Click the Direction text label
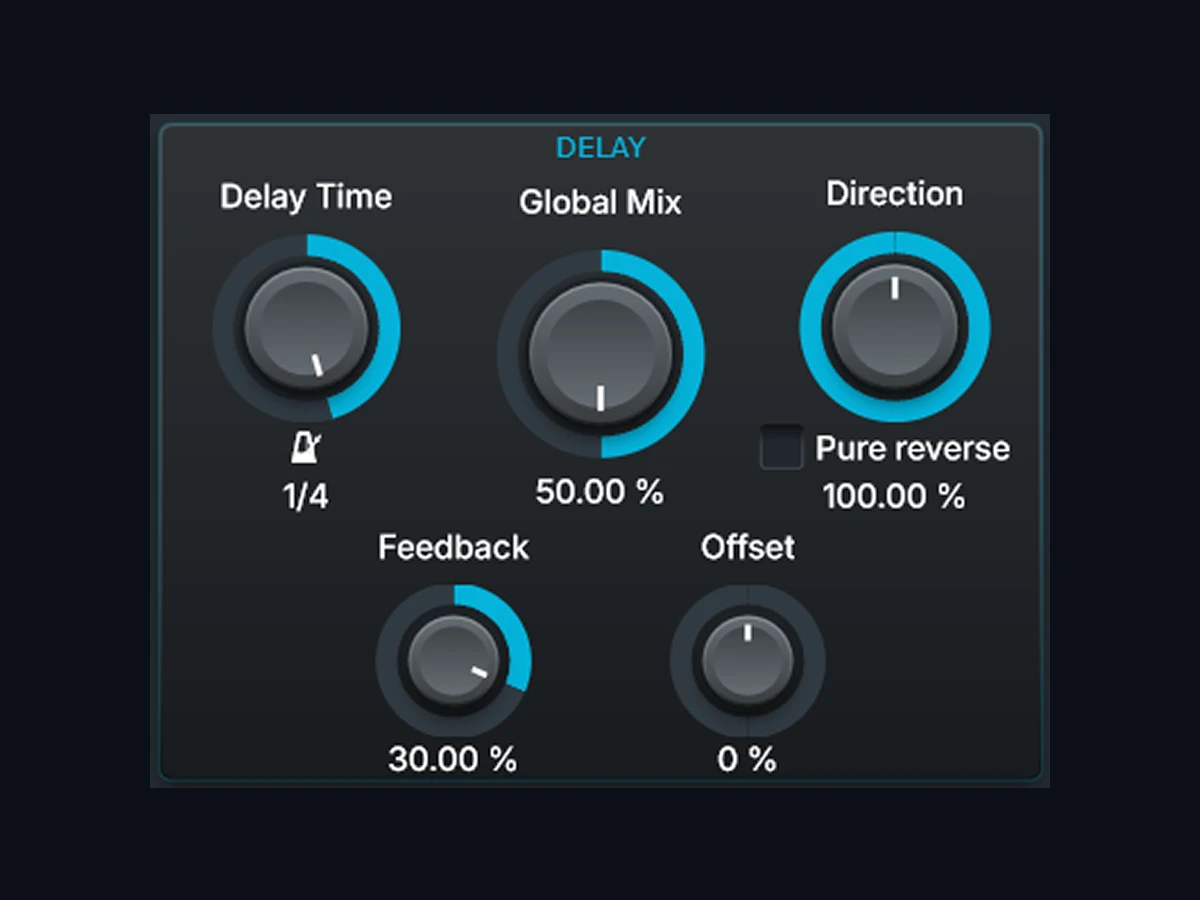Screen dimensions: 1200x900 click(895, 194)
